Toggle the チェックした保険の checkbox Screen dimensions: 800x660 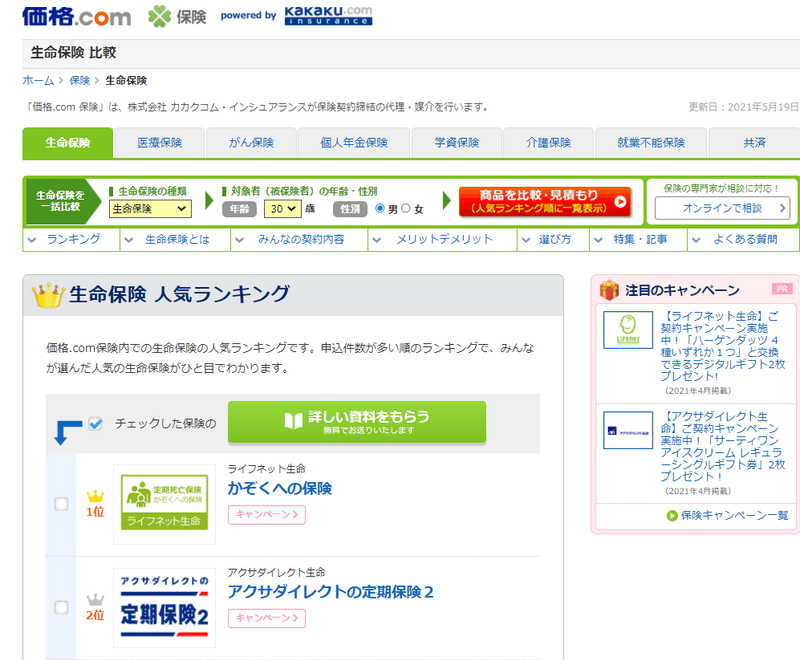(95, 423)
